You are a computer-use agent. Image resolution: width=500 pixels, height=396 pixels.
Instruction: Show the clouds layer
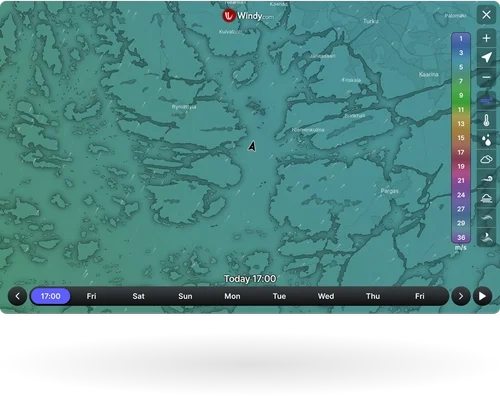(x=486, y=159)
